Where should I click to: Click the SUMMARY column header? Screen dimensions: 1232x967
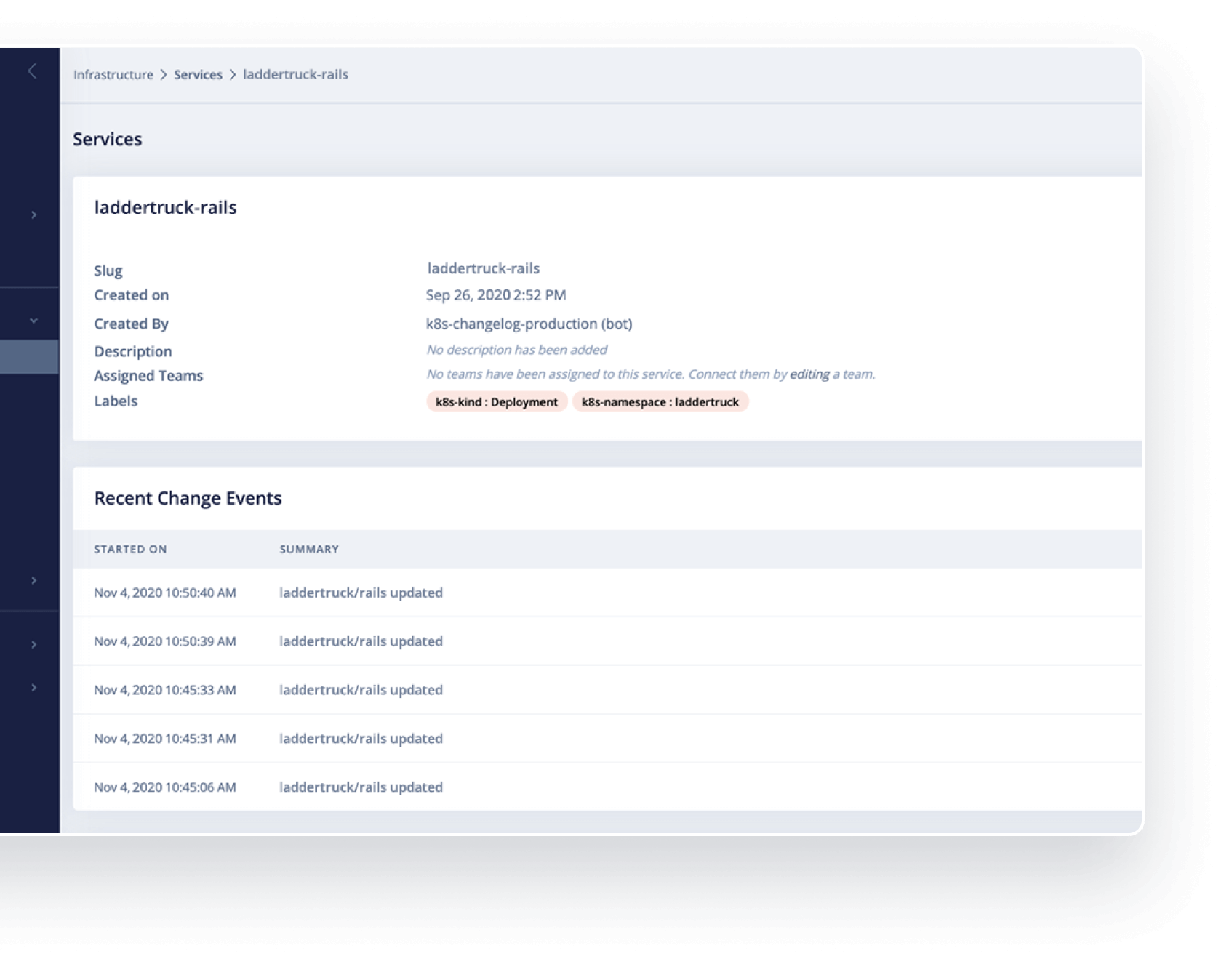click(309, 550)
